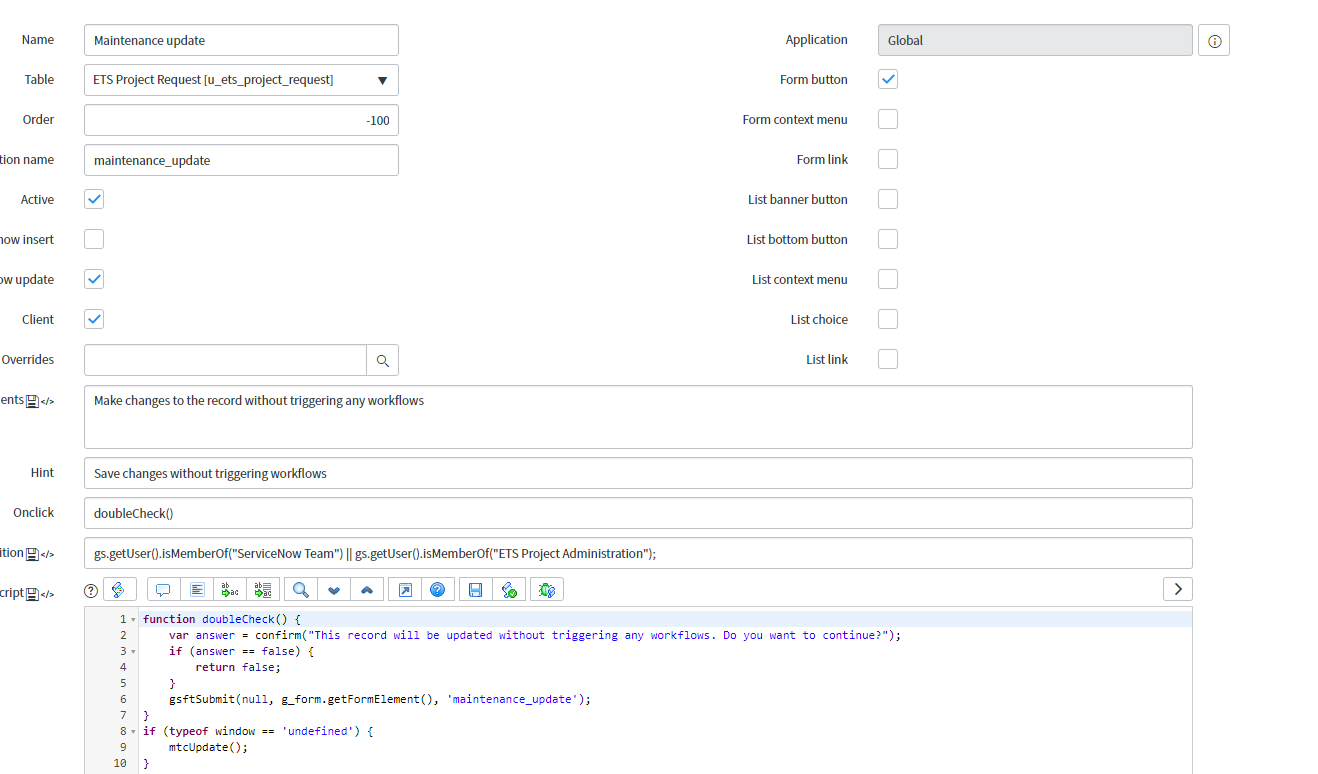
Task: Collapse code fold at line 3
Action: pyautogui.click(x=133, y=652)
